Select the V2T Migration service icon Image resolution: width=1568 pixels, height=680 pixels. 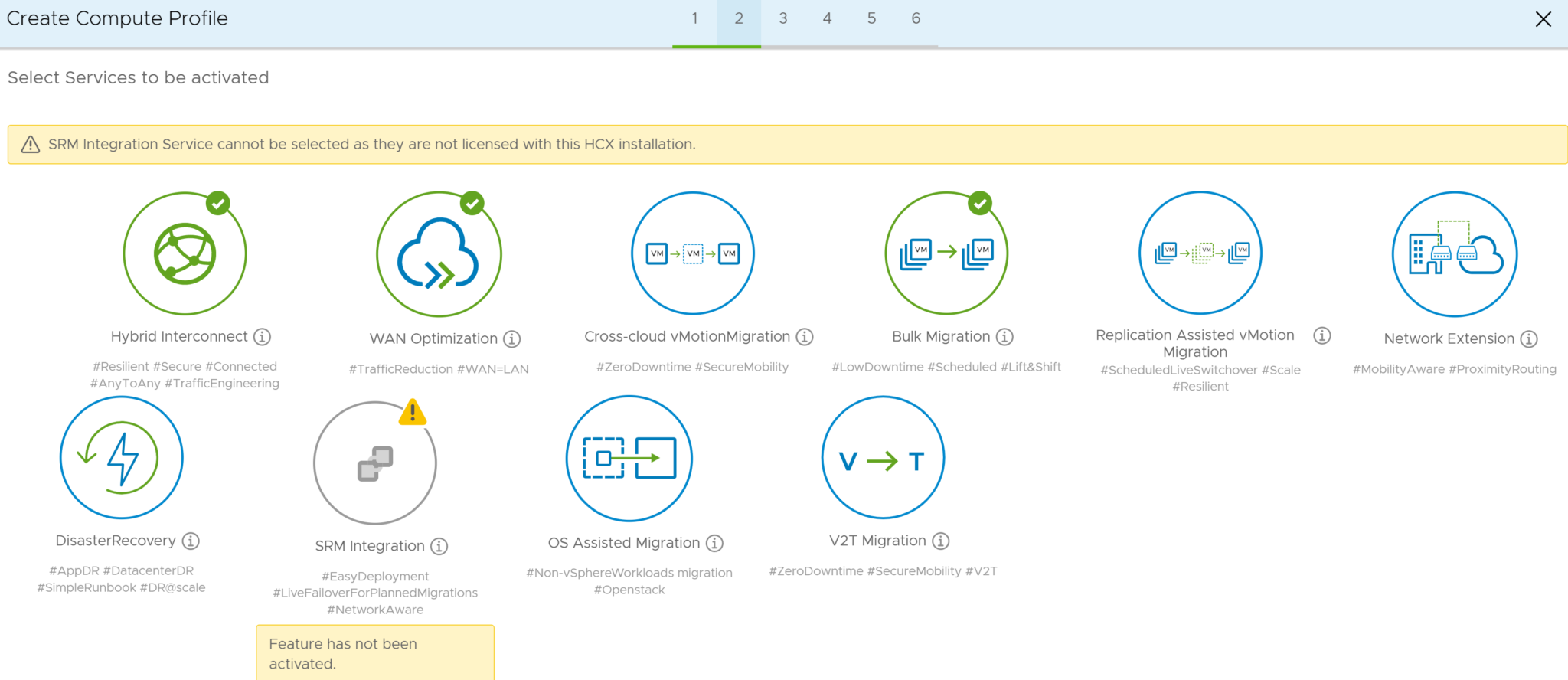tap(882, 458)
